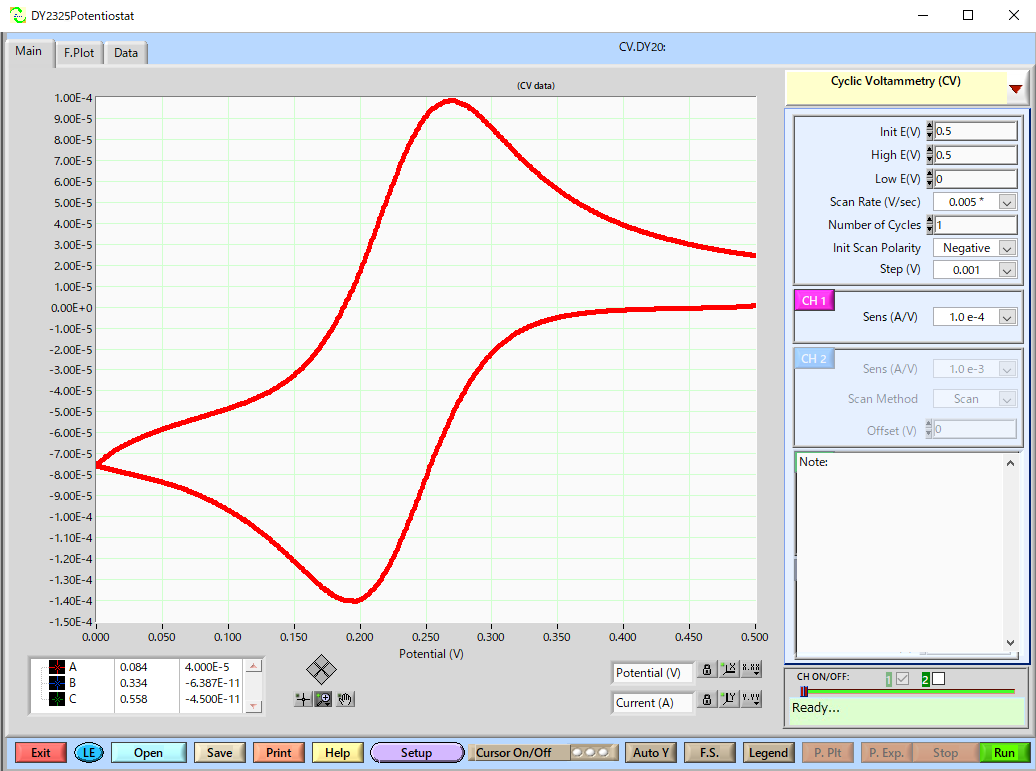This screenshot has height=771, width=1036.
Task: Toggle the Current axis lock icon
Action: pyautogui.click(x=706, y=700)
